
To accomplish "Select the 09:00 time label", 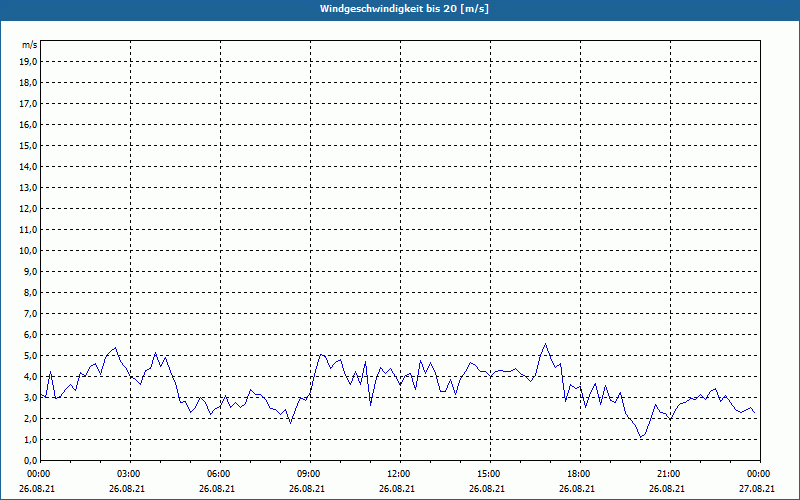I will coord(310,474).
